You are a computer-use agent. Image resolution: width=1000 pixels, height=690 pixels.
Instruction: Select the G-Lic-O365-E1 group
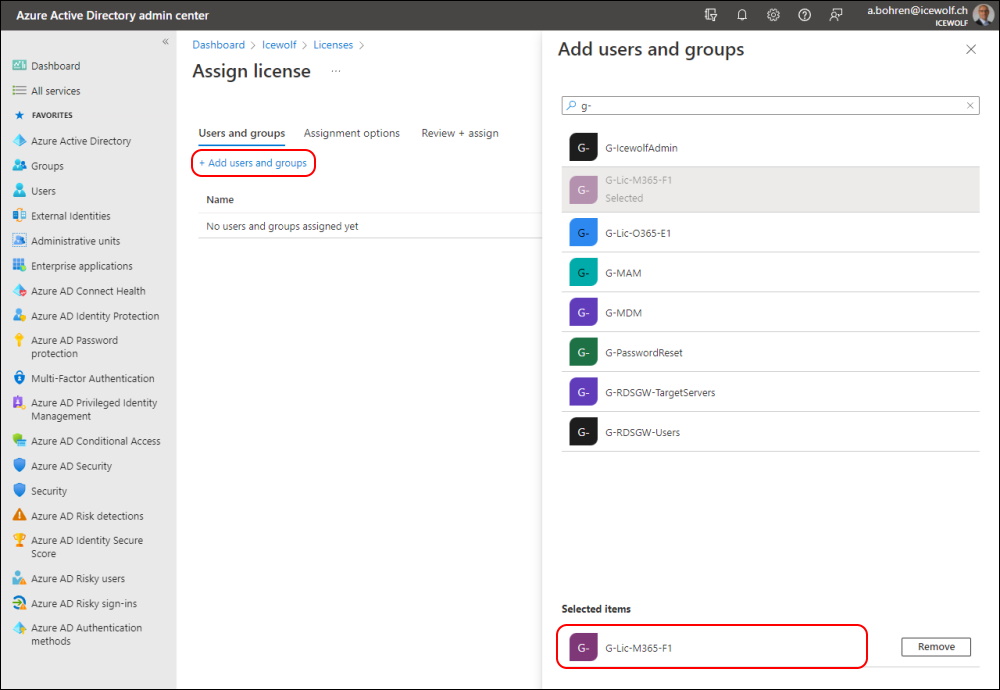tap(770, 233)
